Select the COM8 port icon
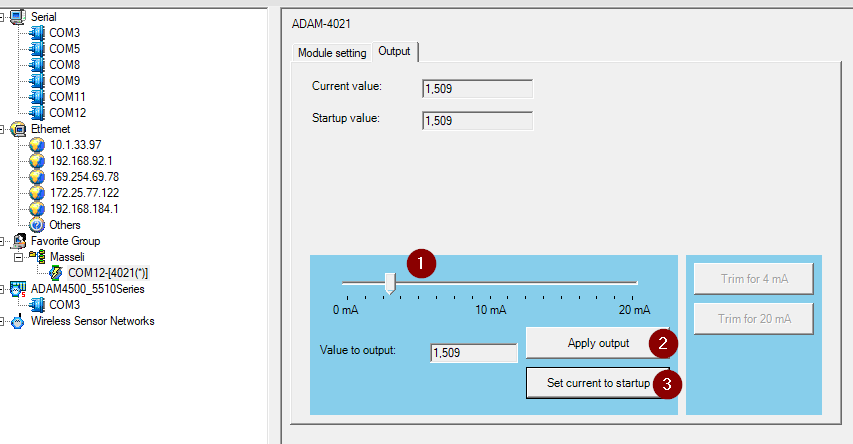Viewport: 853px width, 444px height. [x=37, y=65]
